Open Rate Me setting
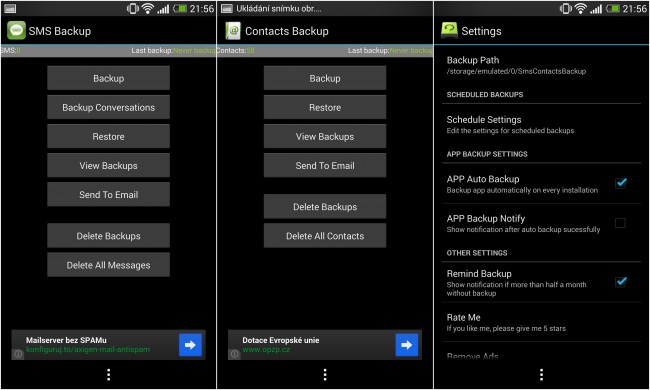This screenshot has width=650, height=390. (x=541, y=322)
